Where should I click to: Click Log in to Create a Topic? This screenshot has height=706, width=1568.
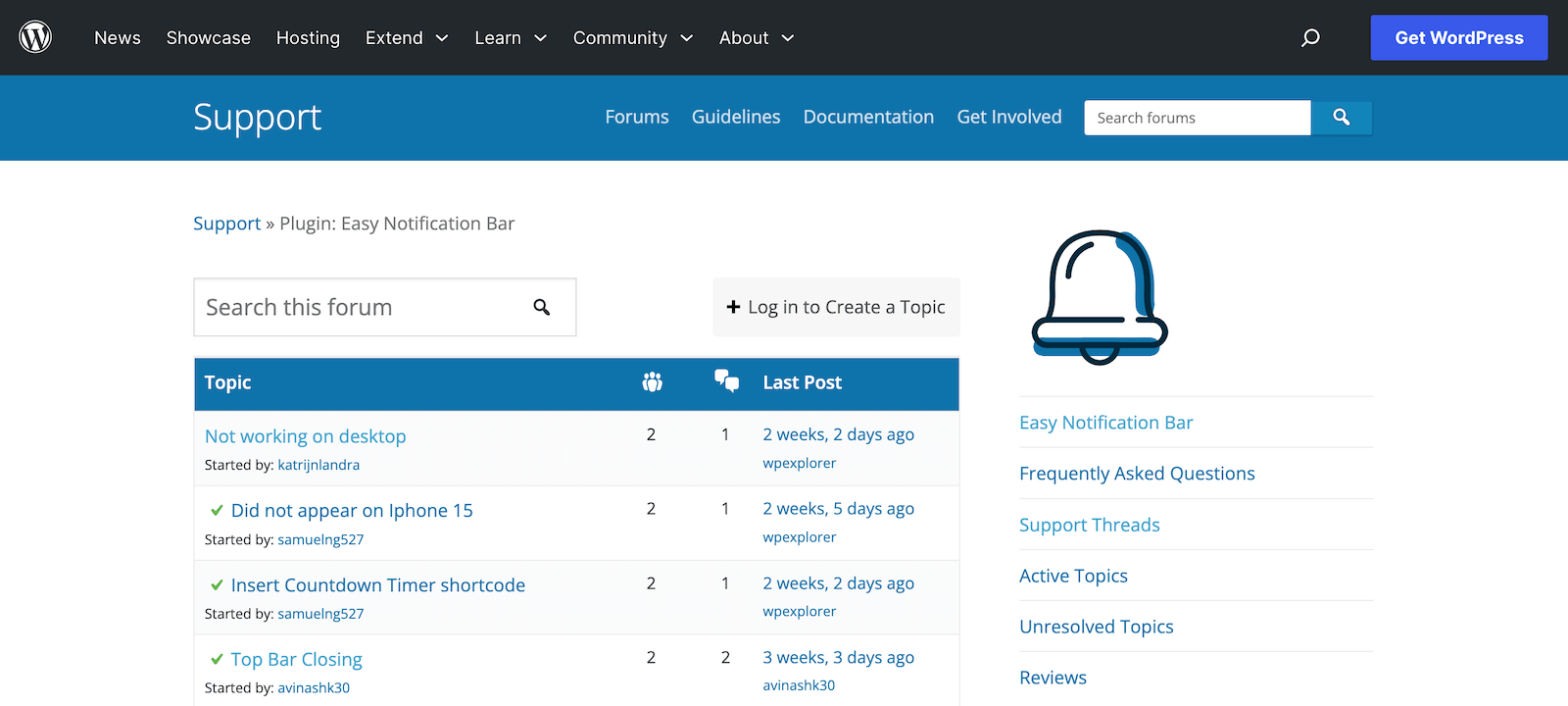click(836, 307)
